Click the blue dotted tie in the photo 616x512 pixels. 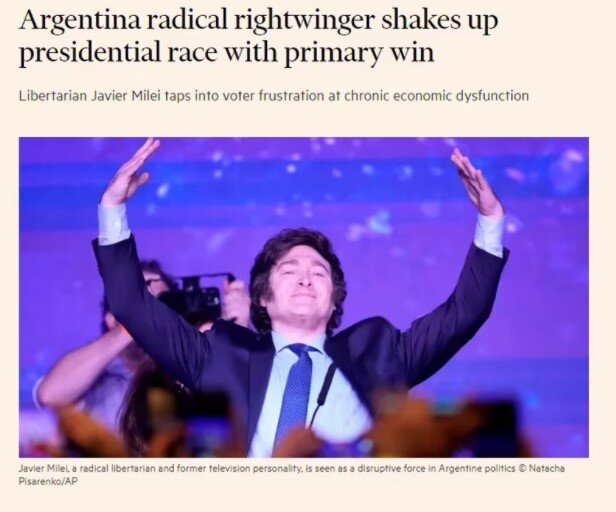click(297, 387)
